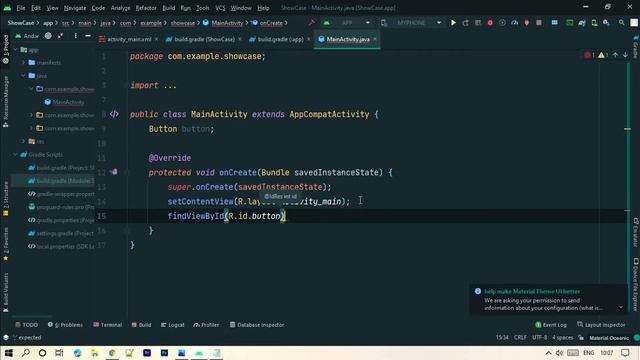
Task: Toggle the Build Variants side tab
Action: click(6, 293)
